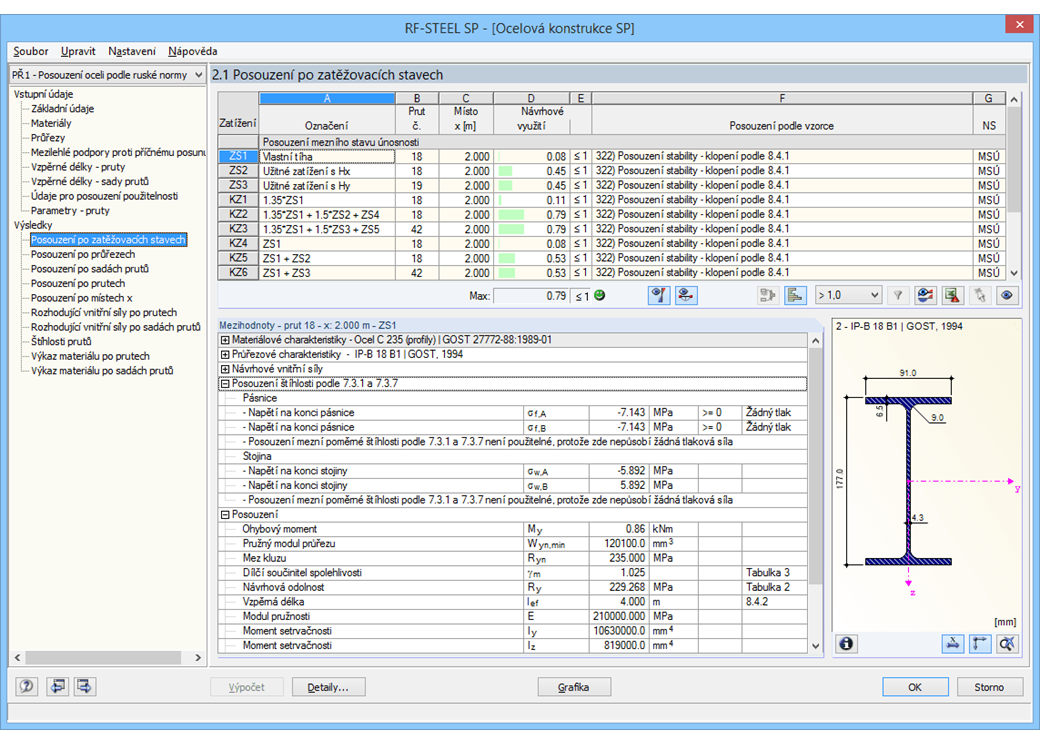1040x744 pixels.
Task: Click the help question-mark icon at bottom left
Action: point(27,686)
